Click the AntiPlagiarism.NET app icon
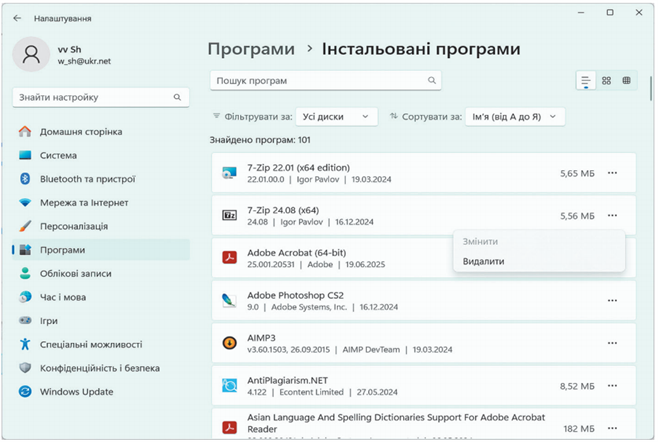This screenshot has height=442, width=658. point(230,385)
